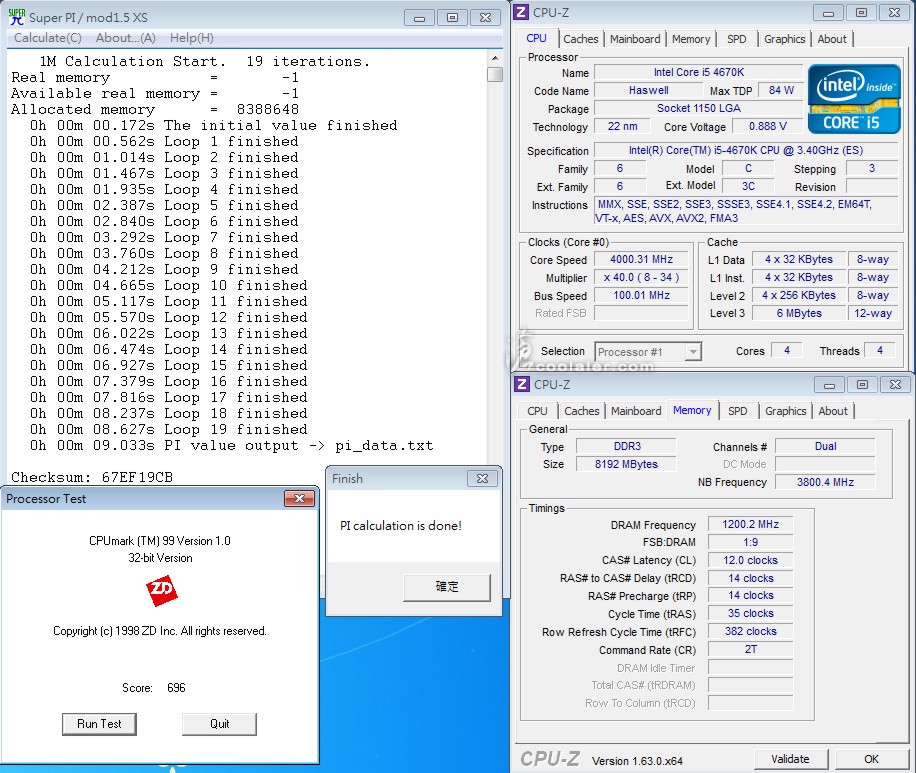Click the 'PI value output -> pi_data.txt' line
916x773 pixels.
click(x=231, y=445)
